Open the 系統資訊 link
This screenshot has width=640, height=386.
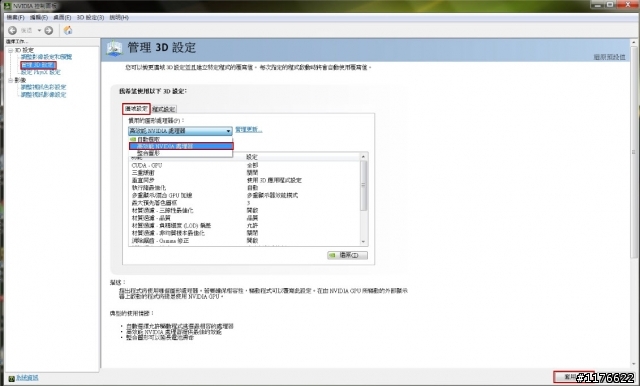tap(27, 378)
